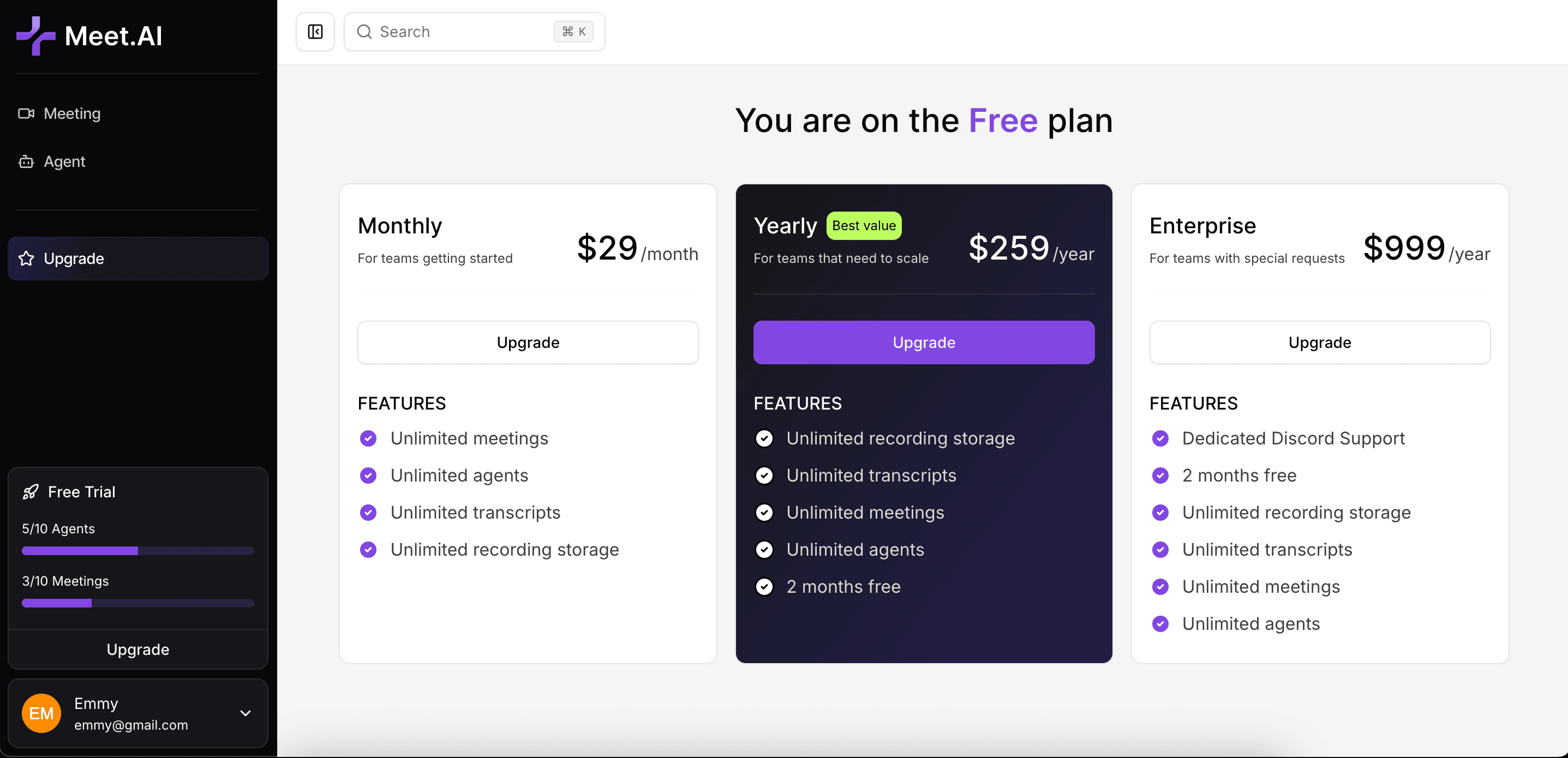
Task: Click the Agent robot icon
Action: coord(26,162)
